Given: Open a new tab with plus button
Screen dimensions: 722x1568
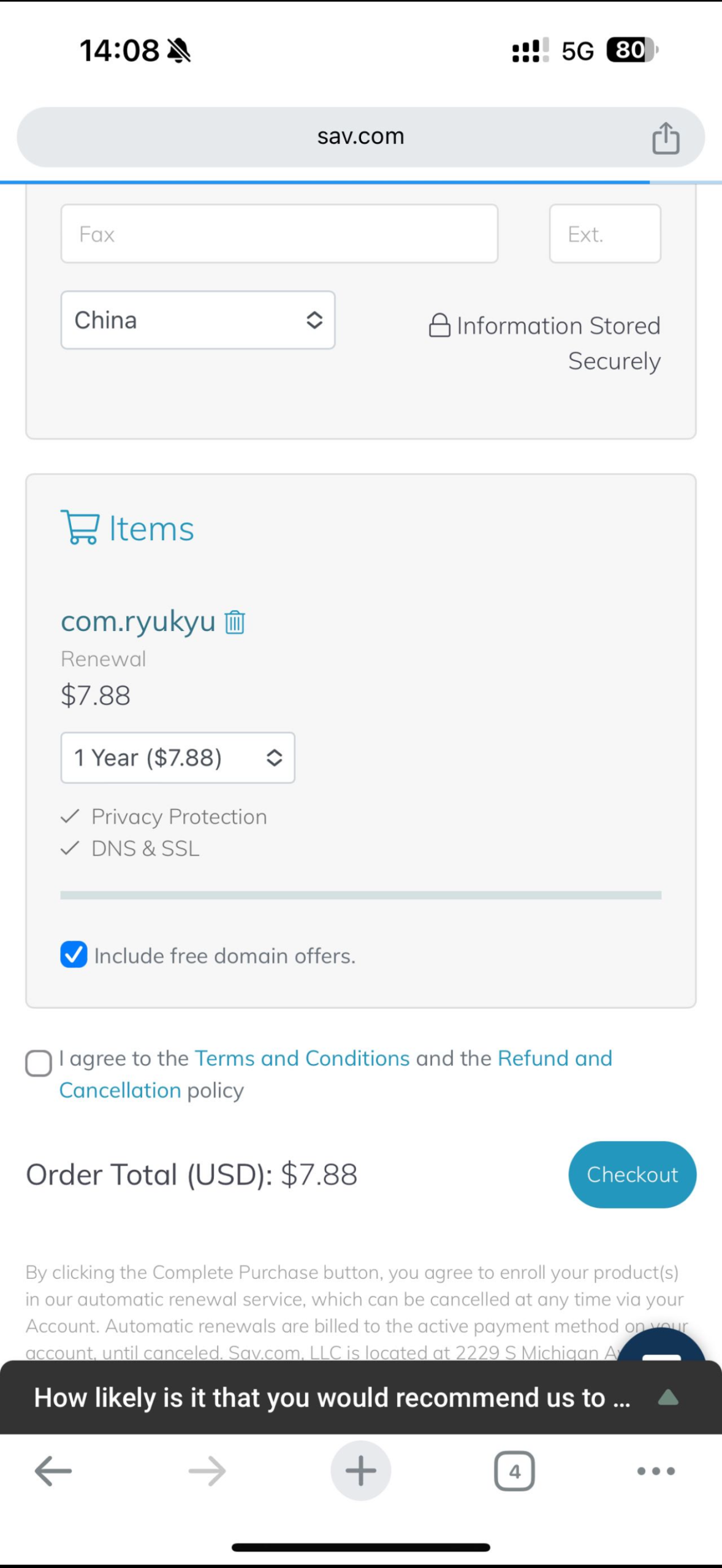Looking at the screenshot, I should point(361,1471).
